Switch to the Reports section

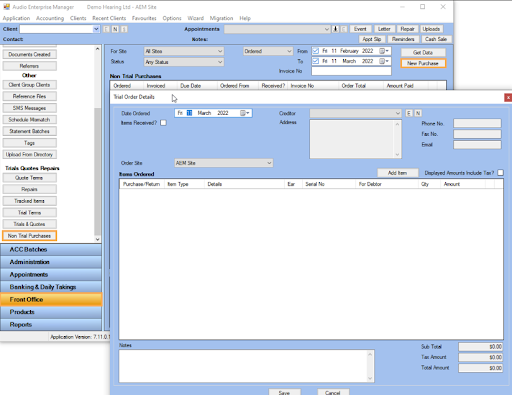pyautogui.click(x=51, y=325)
